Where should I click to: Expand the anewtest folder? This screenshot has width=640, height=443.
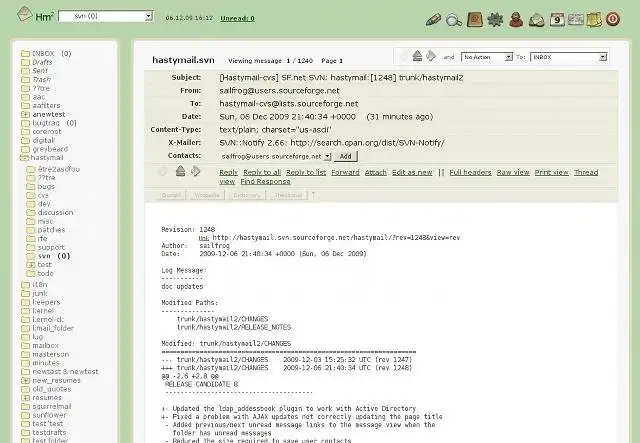(x=25, y=114)
